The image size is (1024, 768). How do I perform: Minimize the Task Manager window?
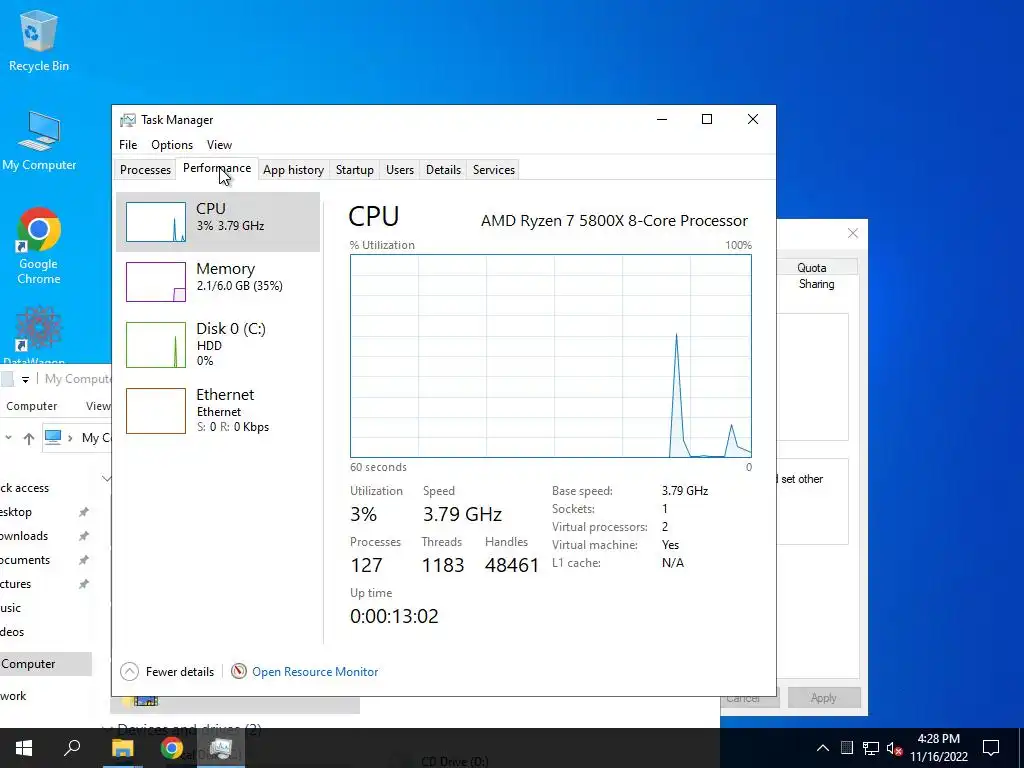coord(662,119)
